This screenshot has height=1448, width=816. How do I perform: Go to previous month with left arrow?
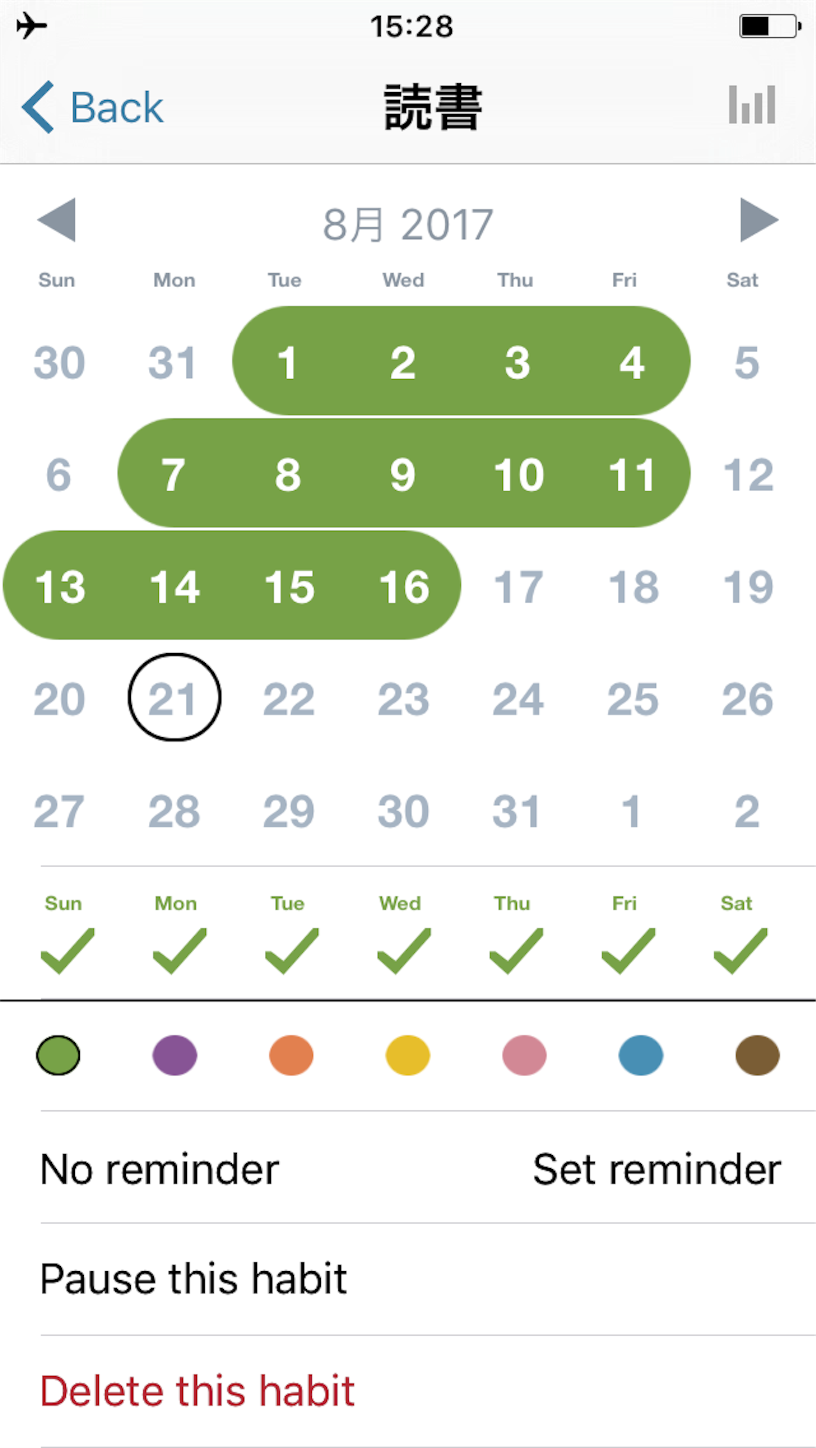pos(56,220)
